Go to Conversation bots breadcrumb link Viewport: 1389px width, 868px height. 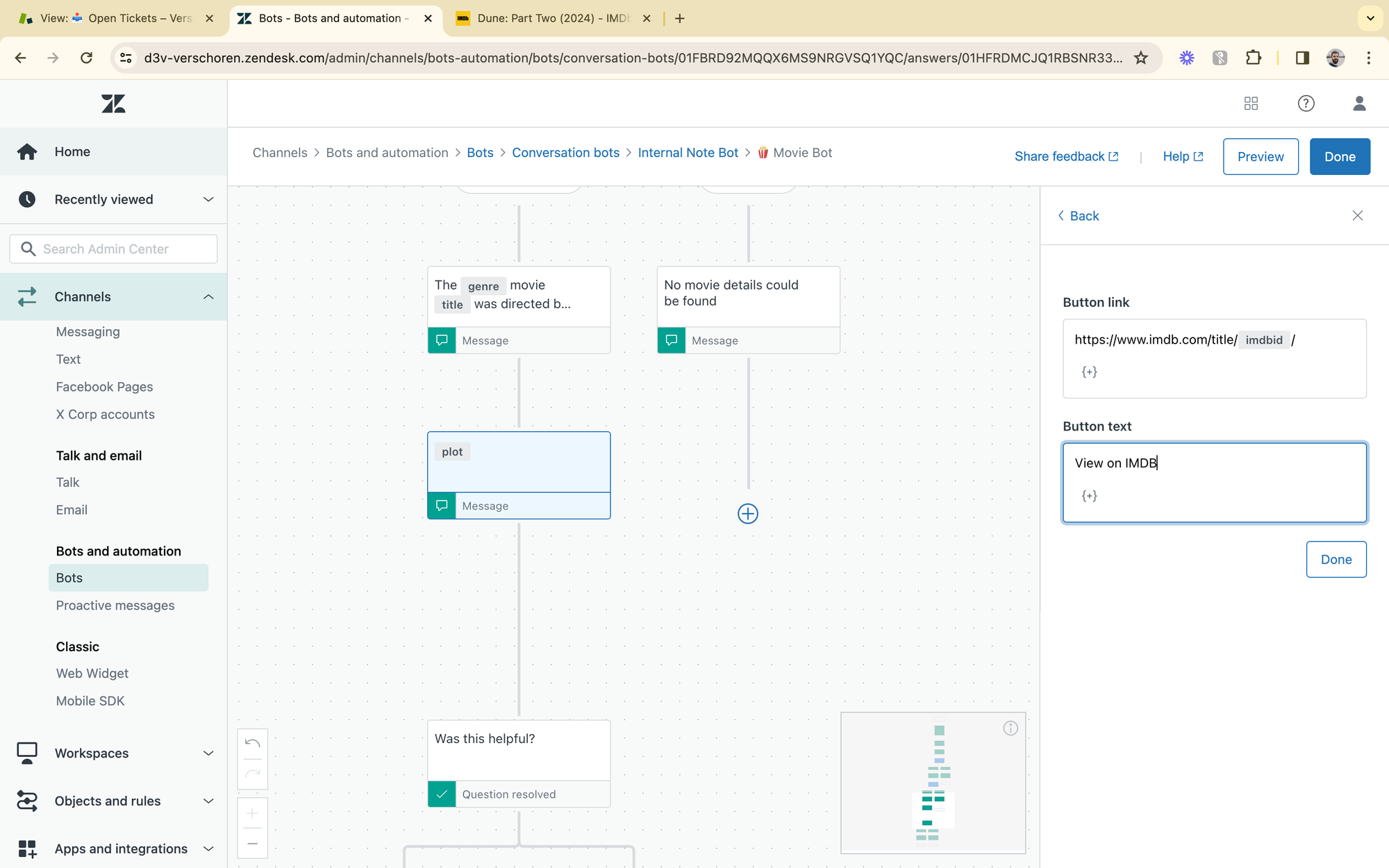click(x=565, y=153)
